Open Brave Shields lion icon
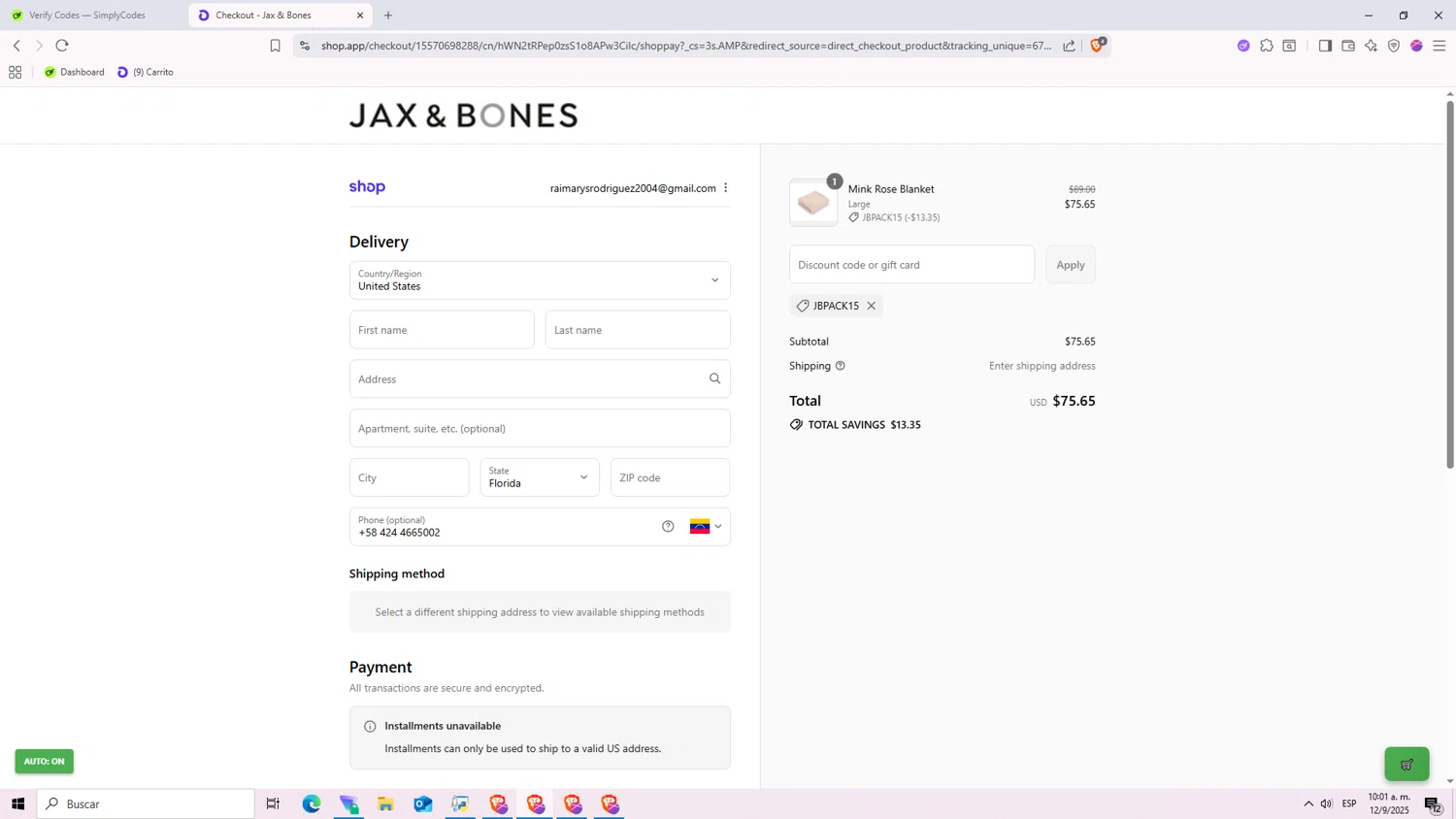1456x819 pixels. [1098, 45]
